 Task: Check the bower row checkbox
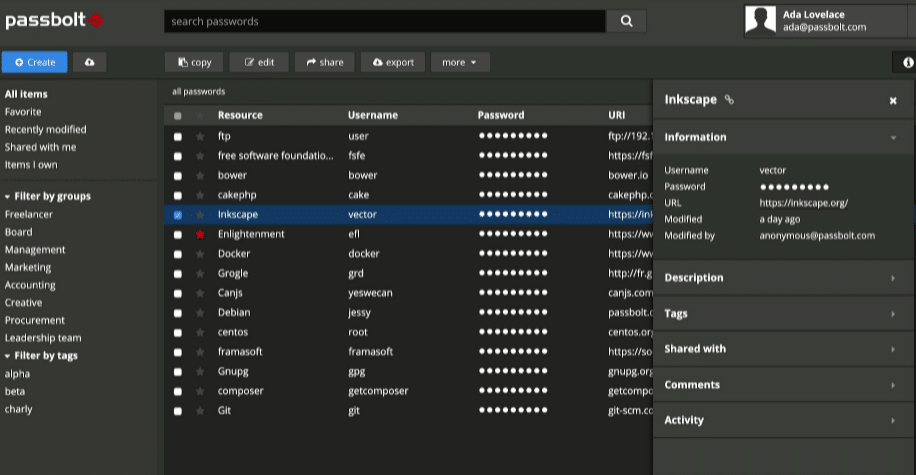tap(178, 176)
